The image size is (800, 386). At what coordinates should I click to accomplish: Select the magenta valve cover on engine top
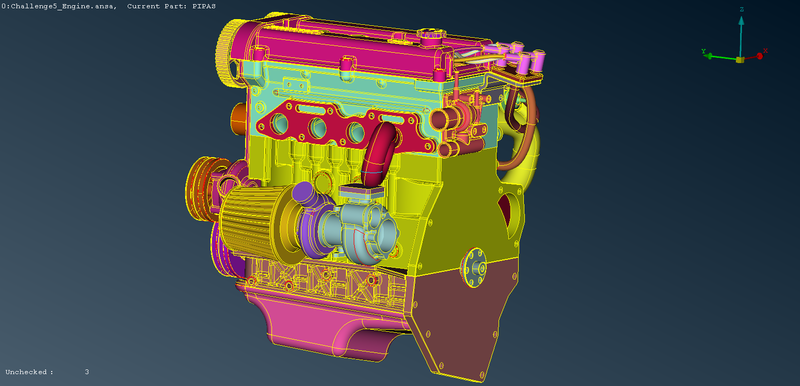[347, 47]
